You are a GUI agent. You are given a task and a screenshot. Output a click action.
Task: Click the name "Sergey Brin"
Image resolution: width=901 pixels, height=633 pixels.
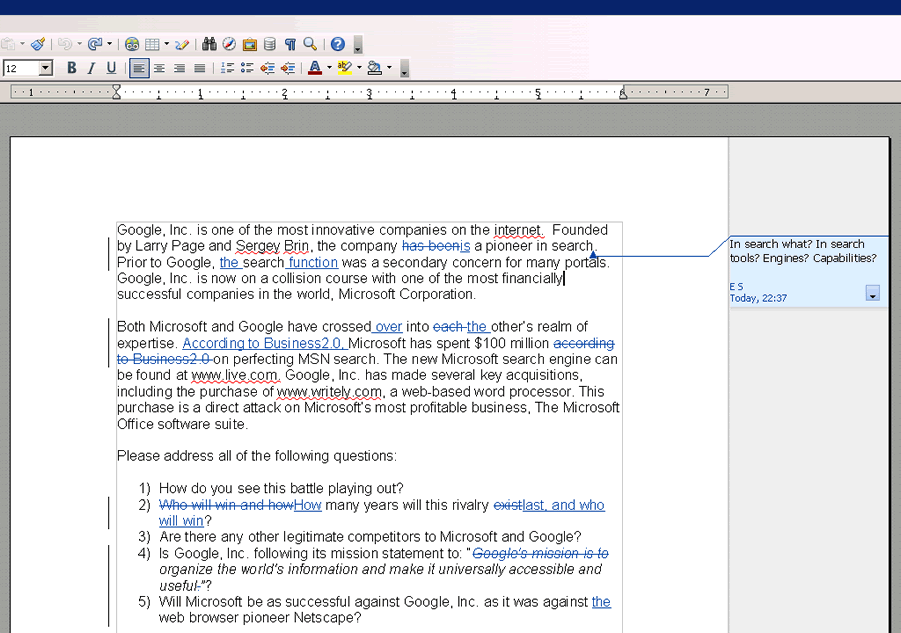pyautogui.click(x=272, y=246)
